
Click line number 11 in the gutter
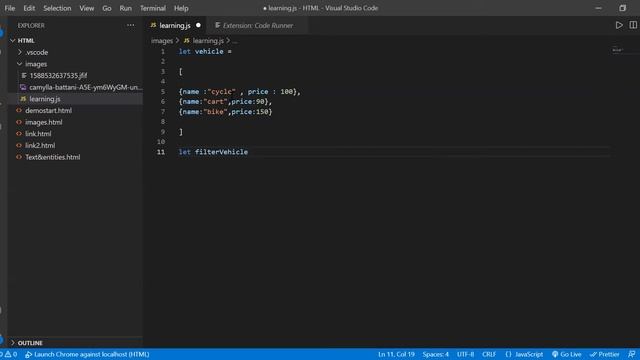161,152
